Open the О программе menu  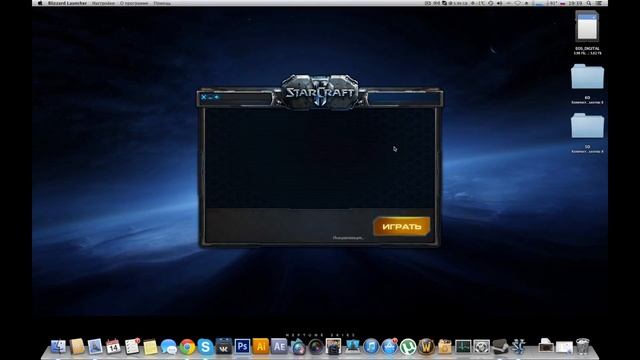pos(134,3)
